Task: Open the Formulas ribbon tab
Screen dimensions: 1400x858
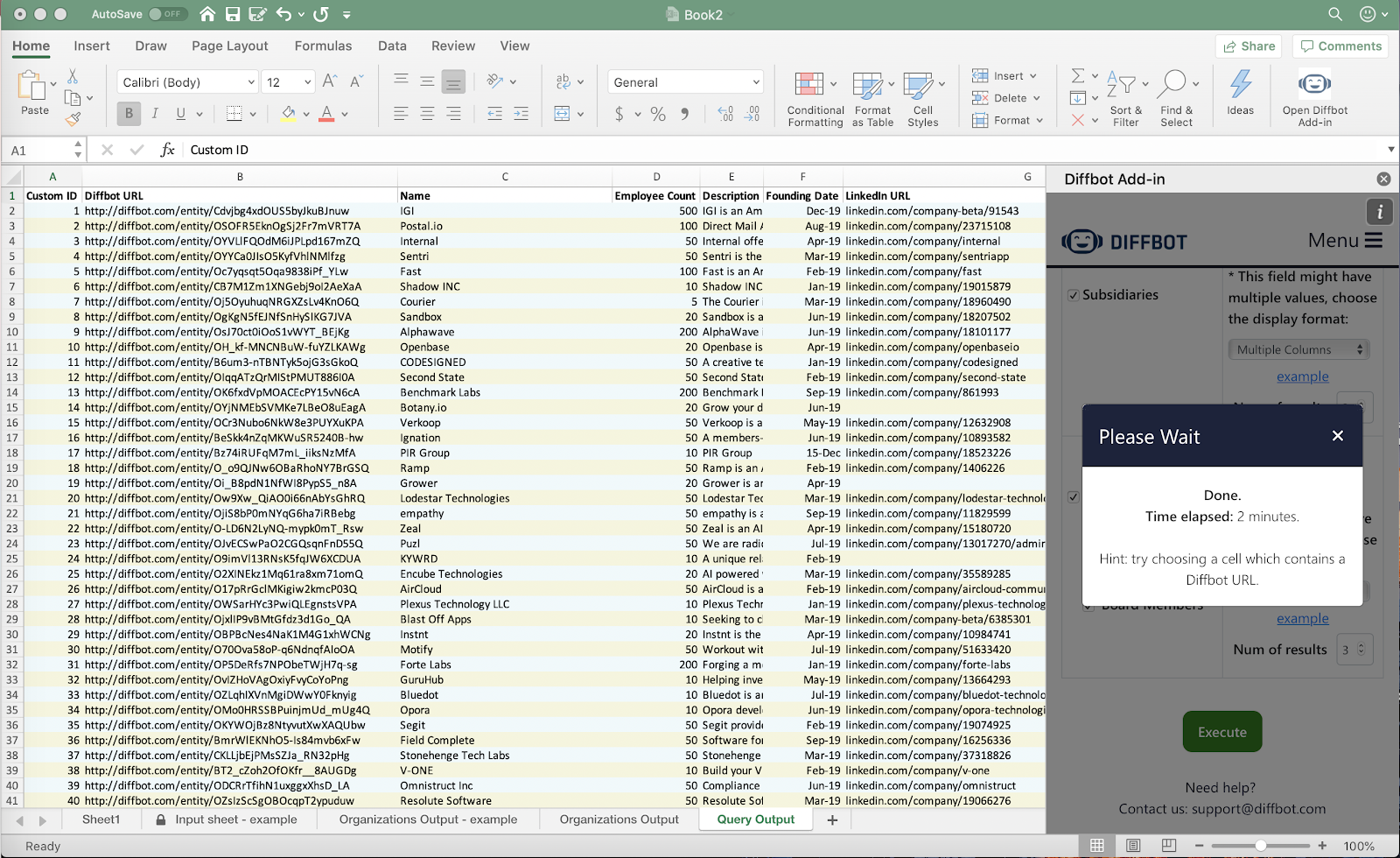Action: [x=323, y=46]
